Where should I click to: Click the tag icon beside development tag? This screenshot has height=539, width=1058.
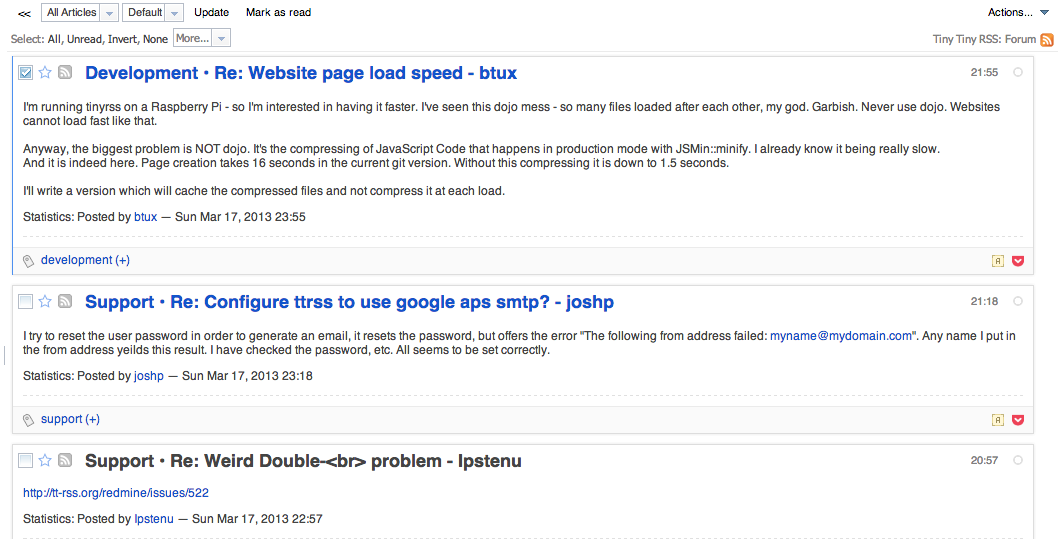[28, 261]
